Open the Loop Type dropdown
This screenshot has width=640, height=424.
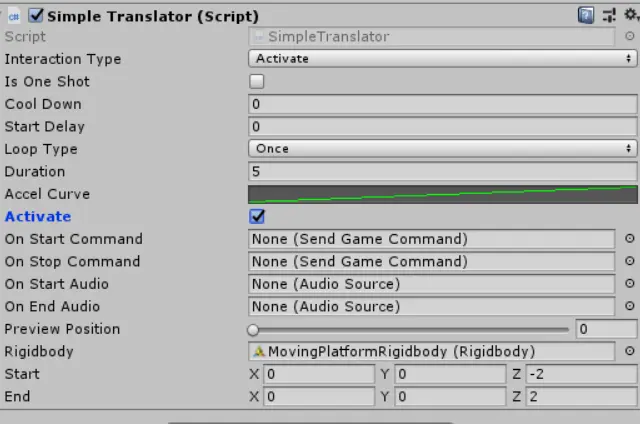pos(442,149)
